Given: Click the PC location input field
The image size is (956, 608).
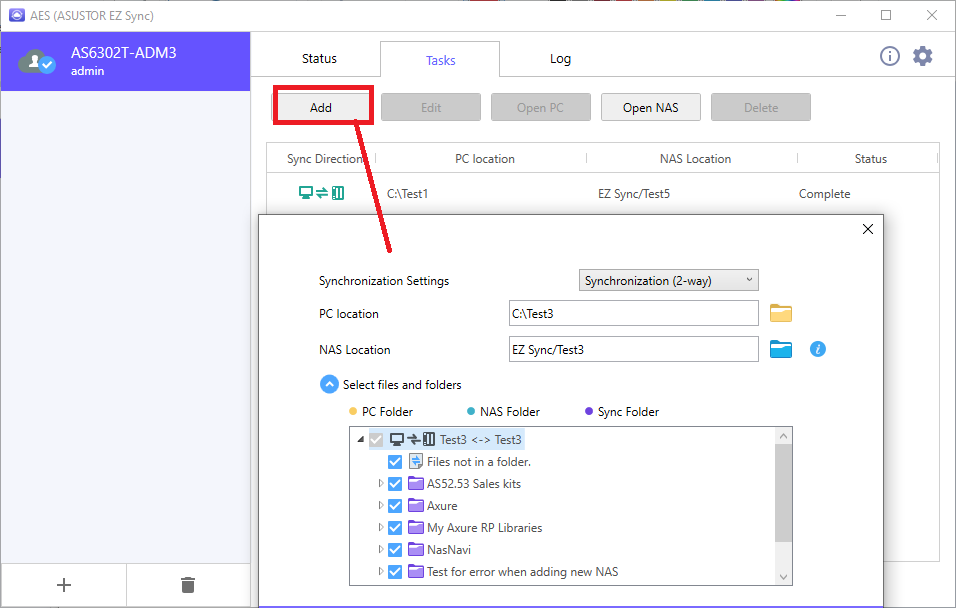Looking at the screenshot, I should (x=633, y=313).
